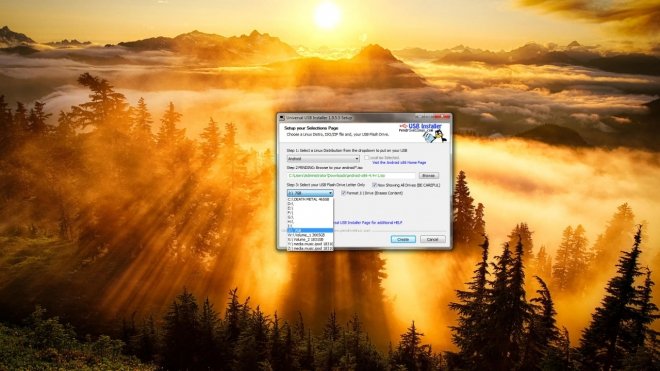Select drive D:\ in the list
660x371 pixels.
point(310,204)
